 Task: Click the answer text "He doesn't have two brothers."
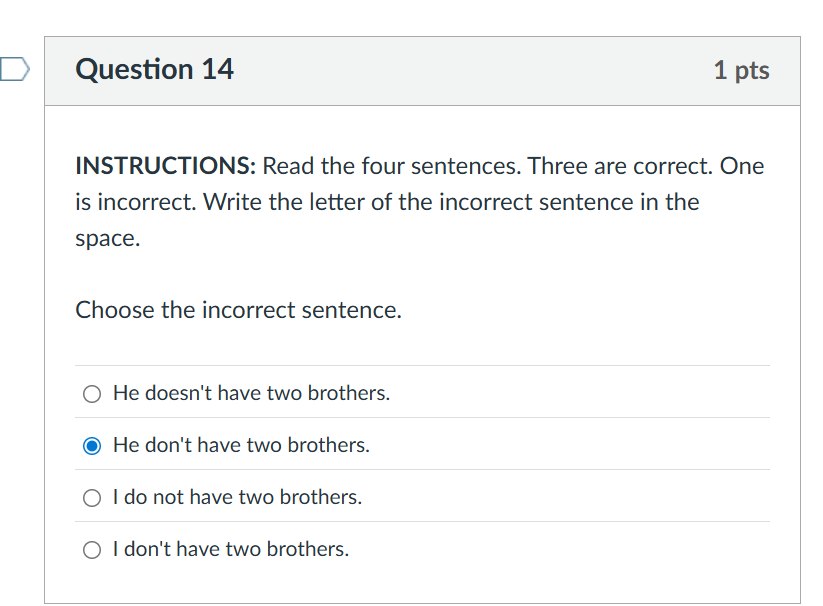click(x=251, y=393)
